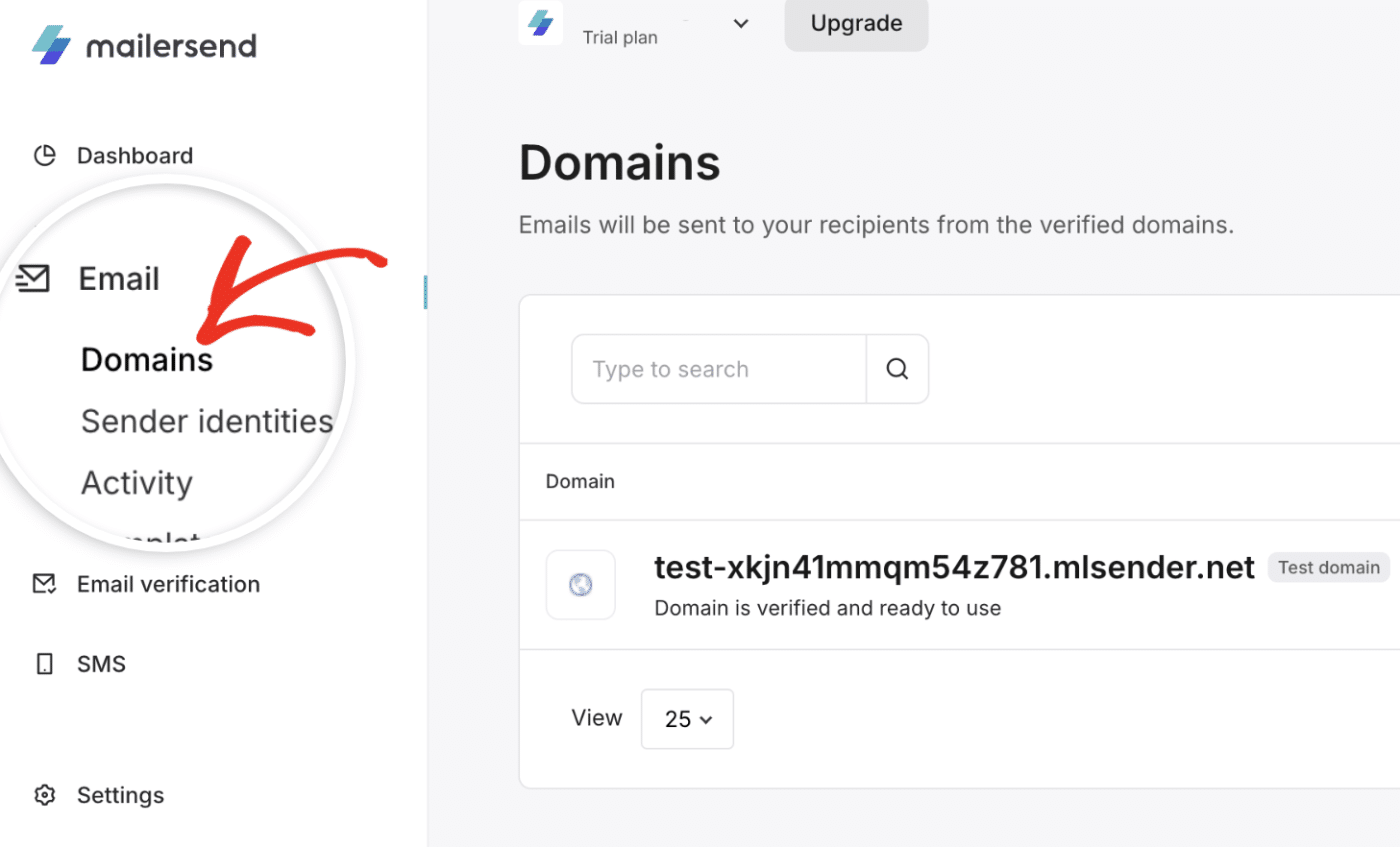
Task: Click the Domains page heading
Action: coord(619,162)
